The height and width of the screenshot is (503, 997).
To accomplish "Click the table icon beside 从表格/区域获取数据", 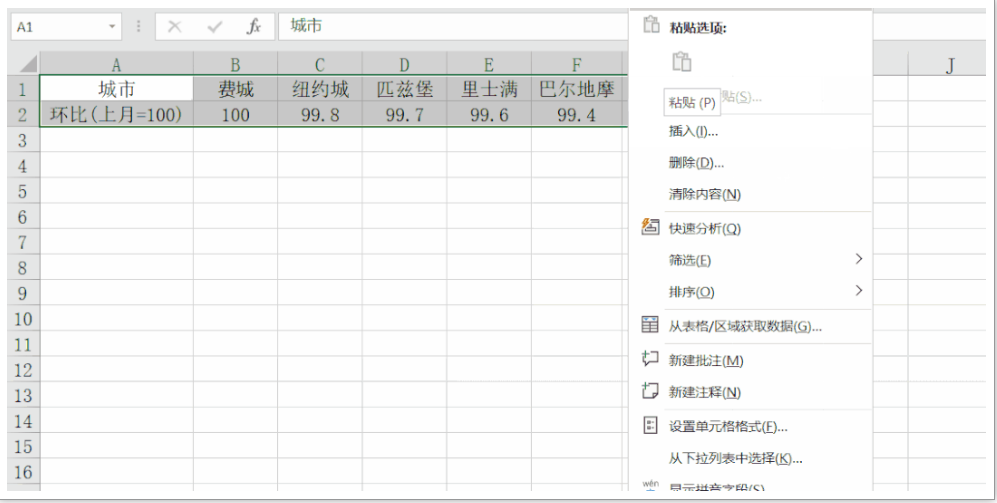I will 650,325.
